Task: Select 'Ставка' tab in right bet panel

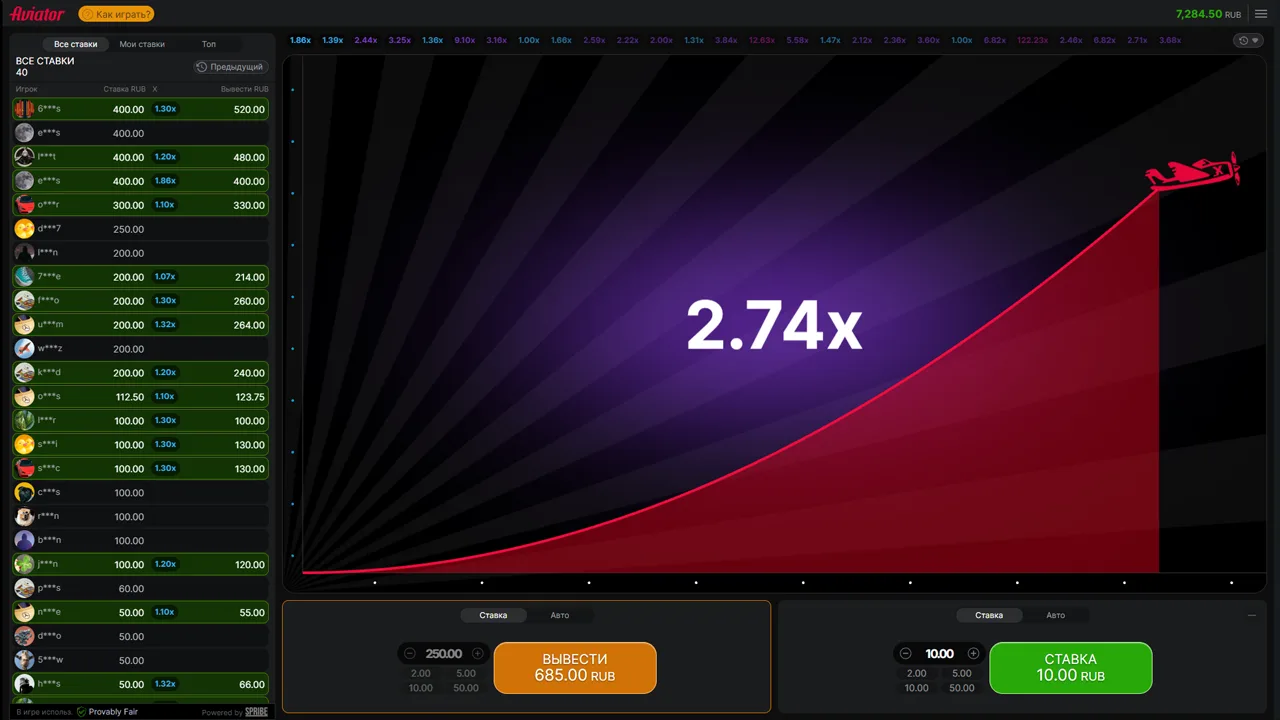Action: [x=989, y=615]
